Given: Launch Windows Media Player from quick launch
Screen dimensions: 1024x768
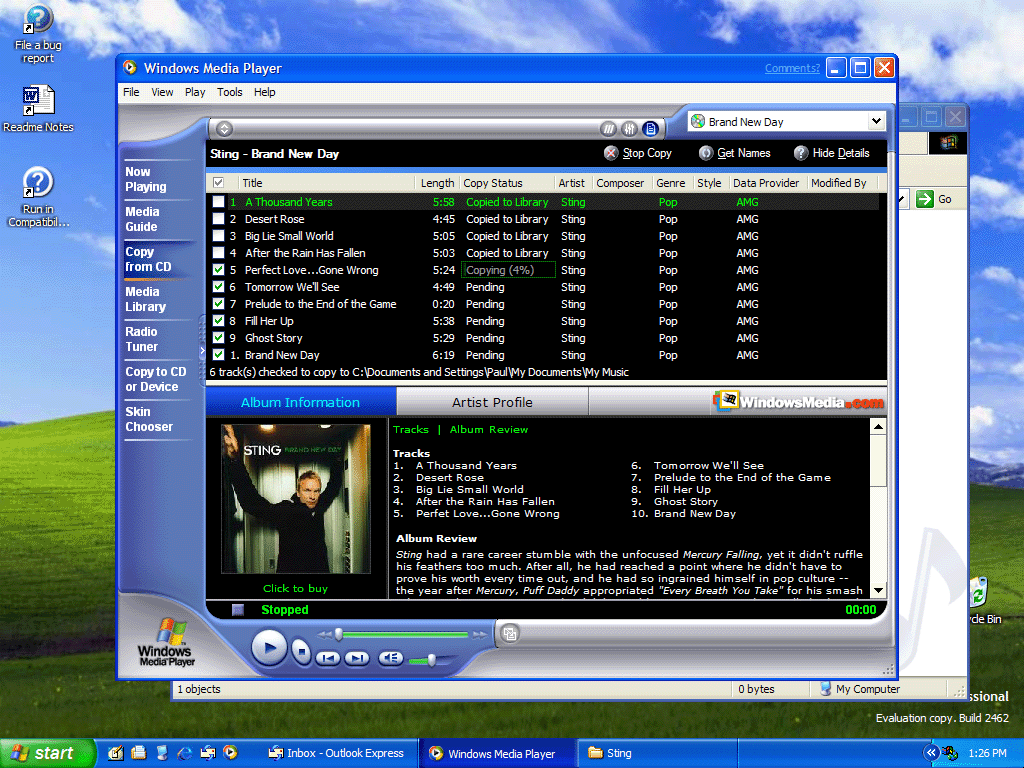Looking at the screenshot, I should (231, 753).
